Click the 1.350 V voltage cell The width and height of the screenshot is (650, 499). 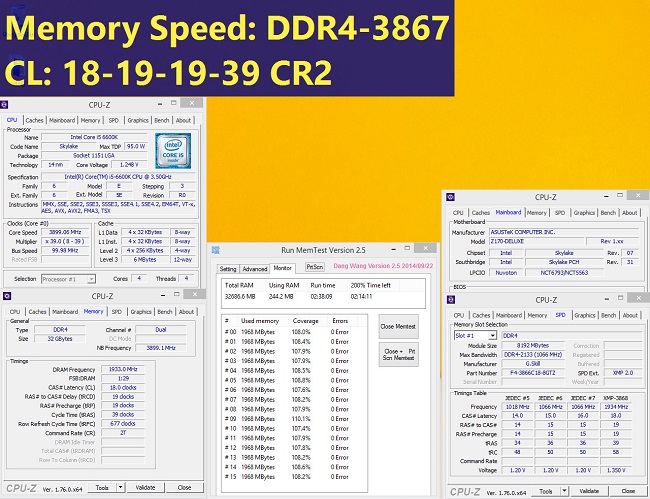[616, 470]
